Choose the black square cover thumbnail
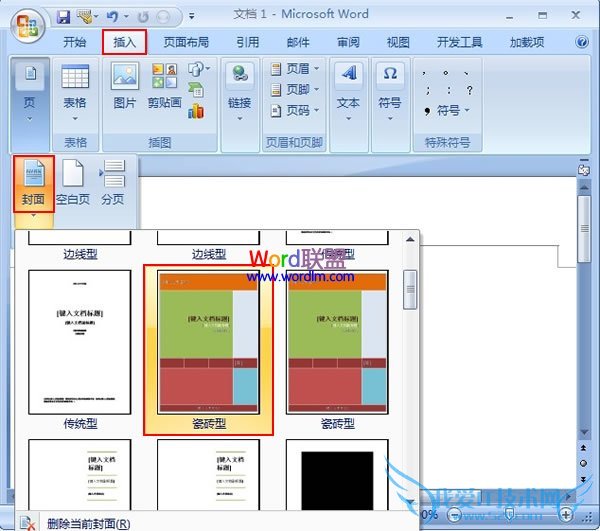 pos(337,474)
